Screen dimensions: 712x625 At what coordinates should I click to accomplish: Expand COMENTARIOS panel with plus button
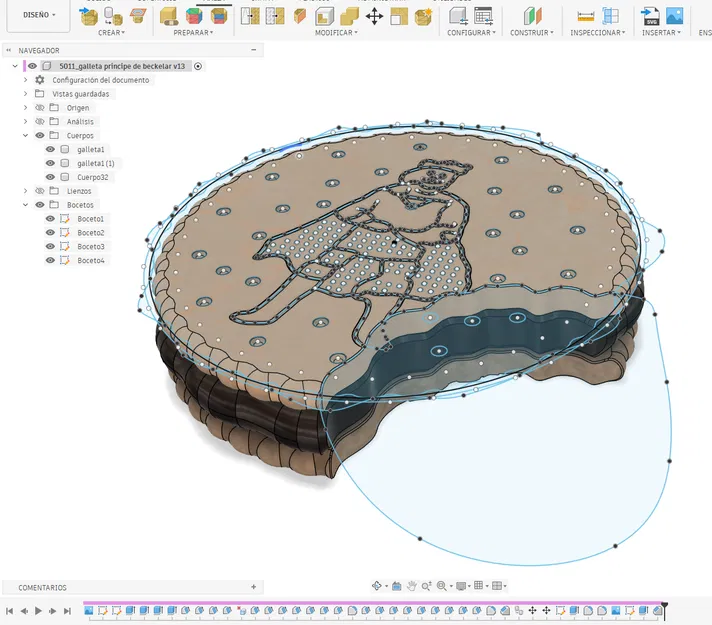253,587
